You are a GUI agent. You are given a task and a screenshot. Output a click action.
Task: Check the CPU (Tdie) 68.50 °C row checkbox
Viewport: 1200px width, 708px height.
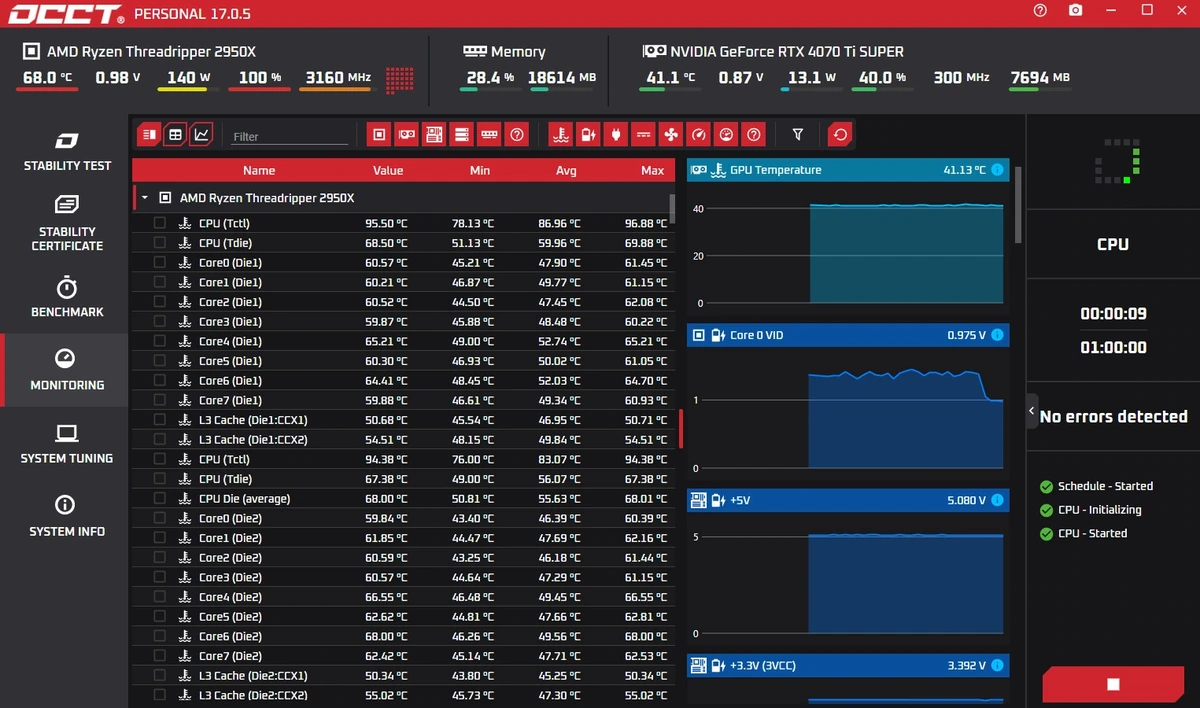(x=160, y=243)
